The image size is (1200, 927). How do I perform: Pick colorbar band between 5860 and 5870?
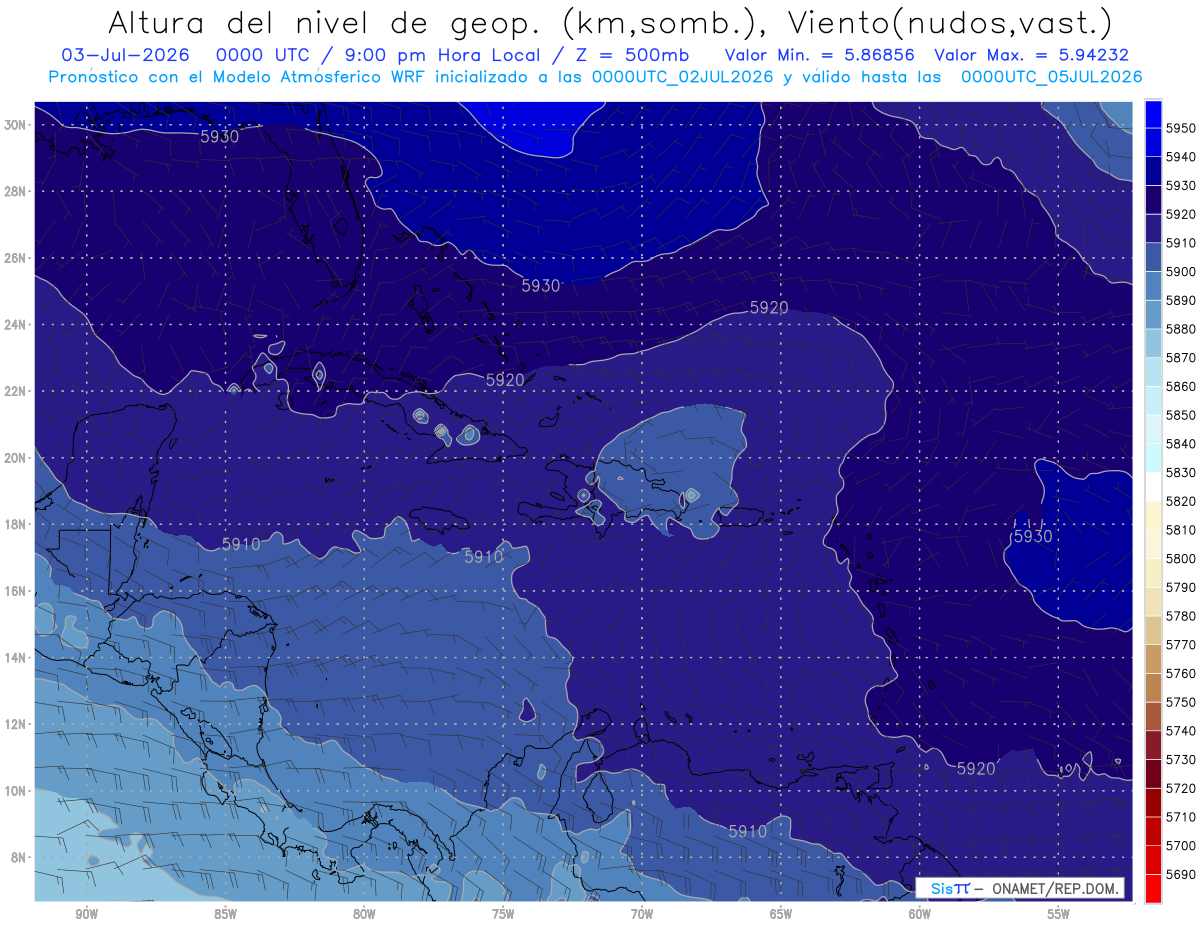pyautogui.click(x=1153, y=372)
